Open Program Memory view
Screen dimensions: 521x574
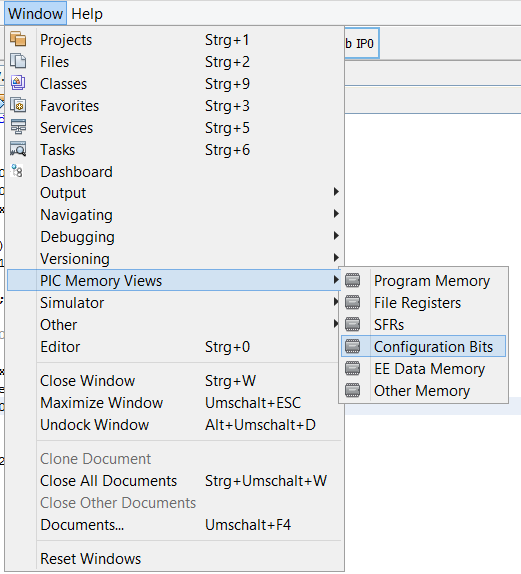424,280
